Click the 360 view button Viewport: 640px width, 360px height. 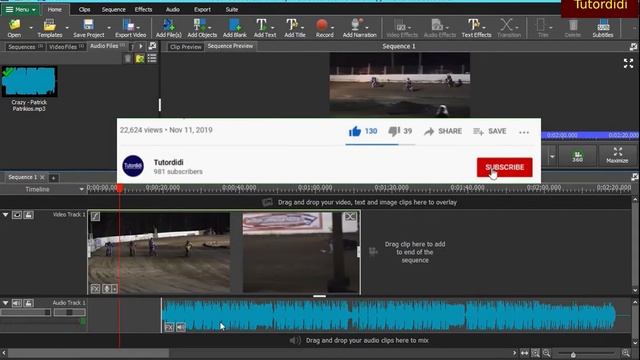[577, 156]
